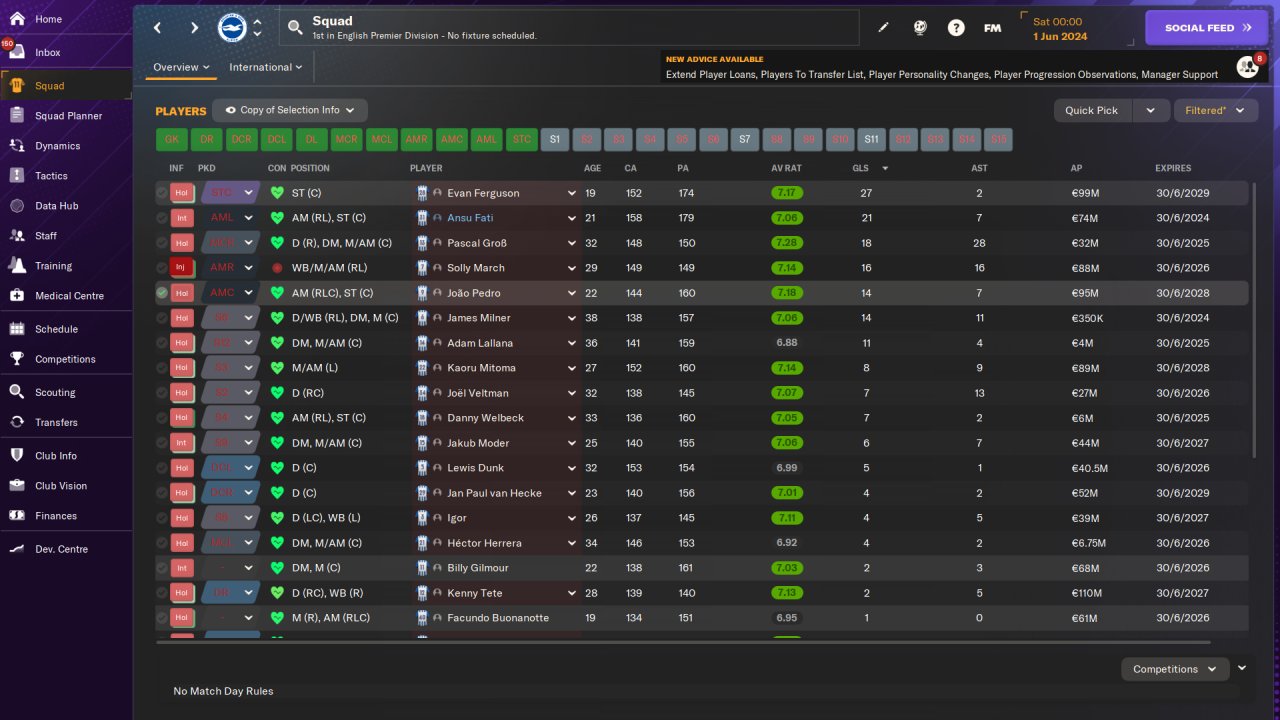Open the Filtered dropdown
The image size is (1280, 720).
(x=1215, y=110)
